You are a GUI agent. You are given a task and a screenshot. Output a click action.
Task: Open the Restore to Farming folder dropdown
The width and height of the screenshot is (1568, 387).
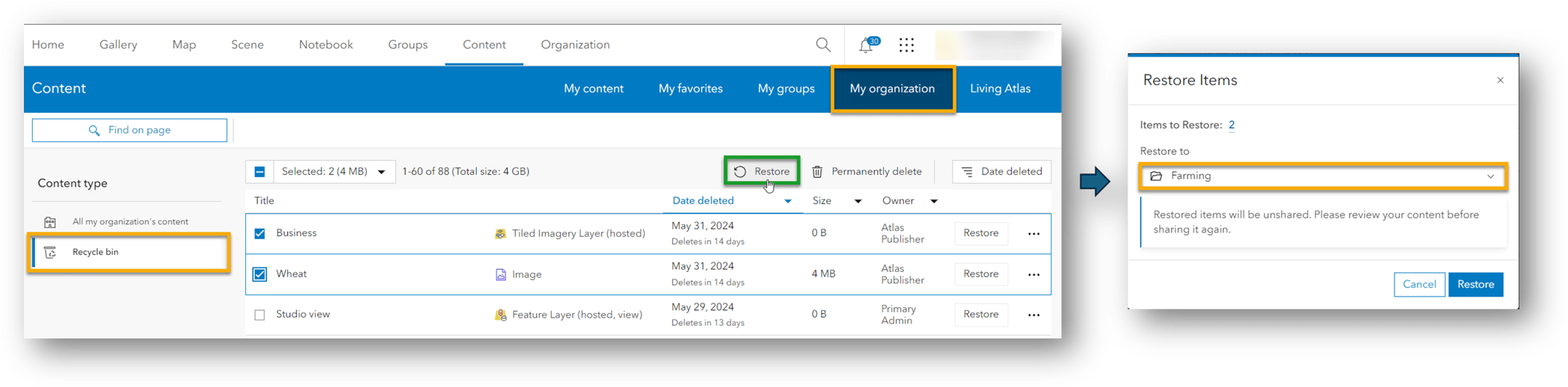click(1322, 176)
